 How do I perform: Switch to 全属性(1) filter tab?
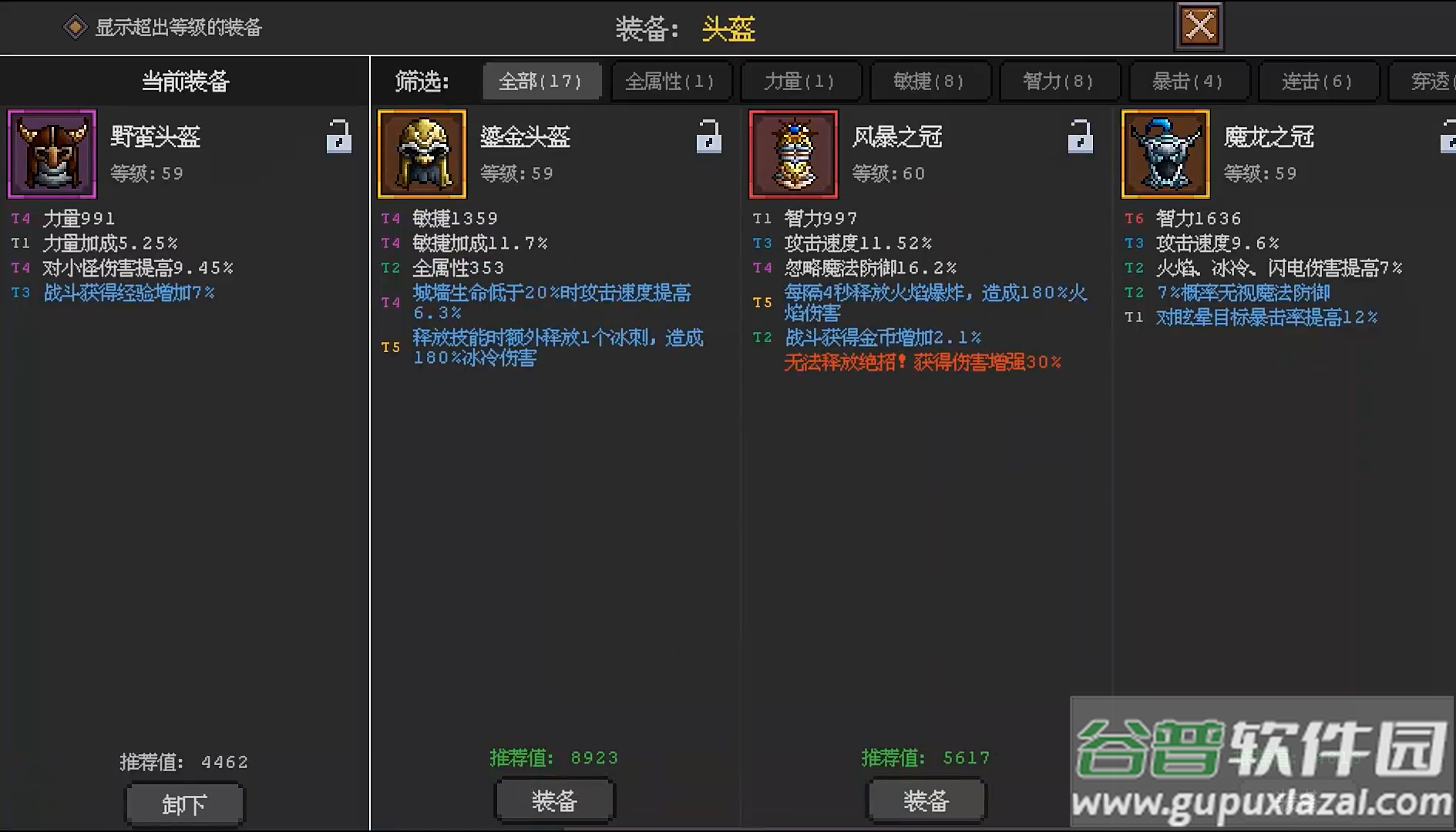tap(671, 82)
